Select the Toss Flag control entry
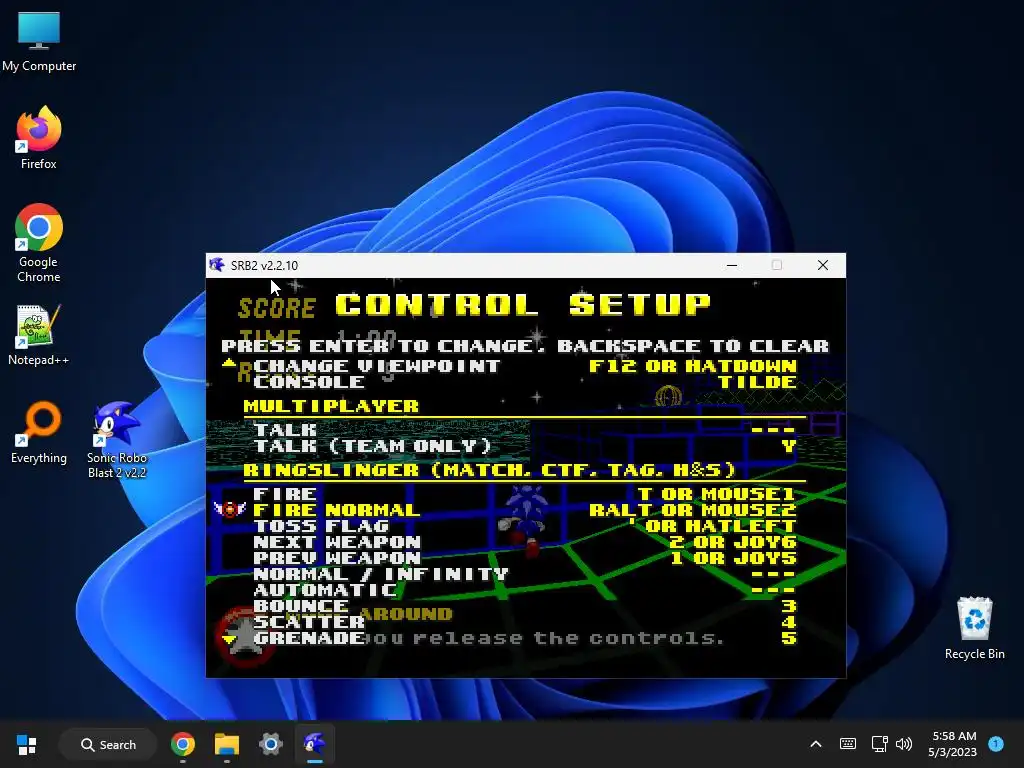 click(x=321, y=526)
